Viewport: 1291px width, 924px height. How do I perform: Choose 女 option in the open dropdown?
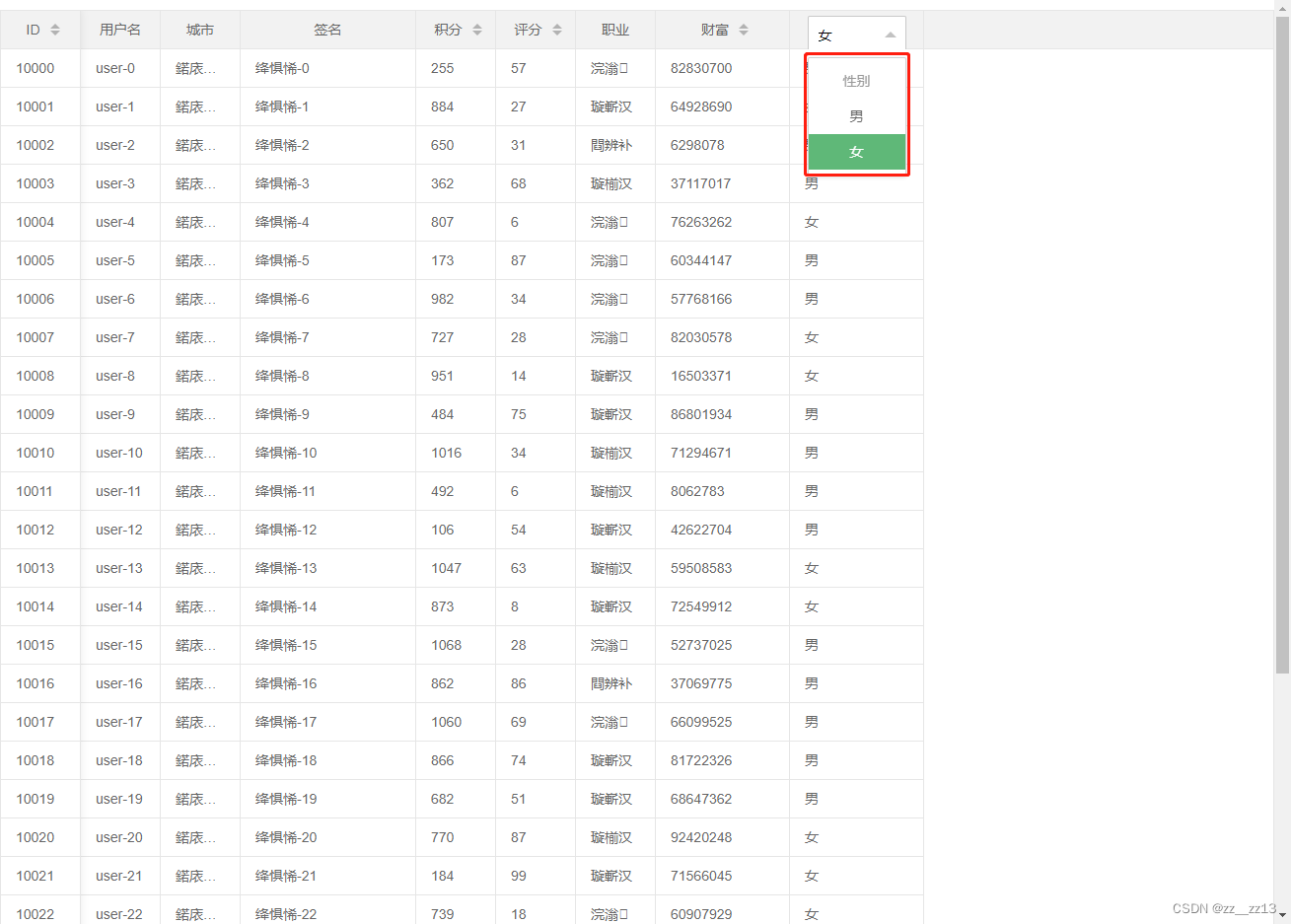point(856,154)
